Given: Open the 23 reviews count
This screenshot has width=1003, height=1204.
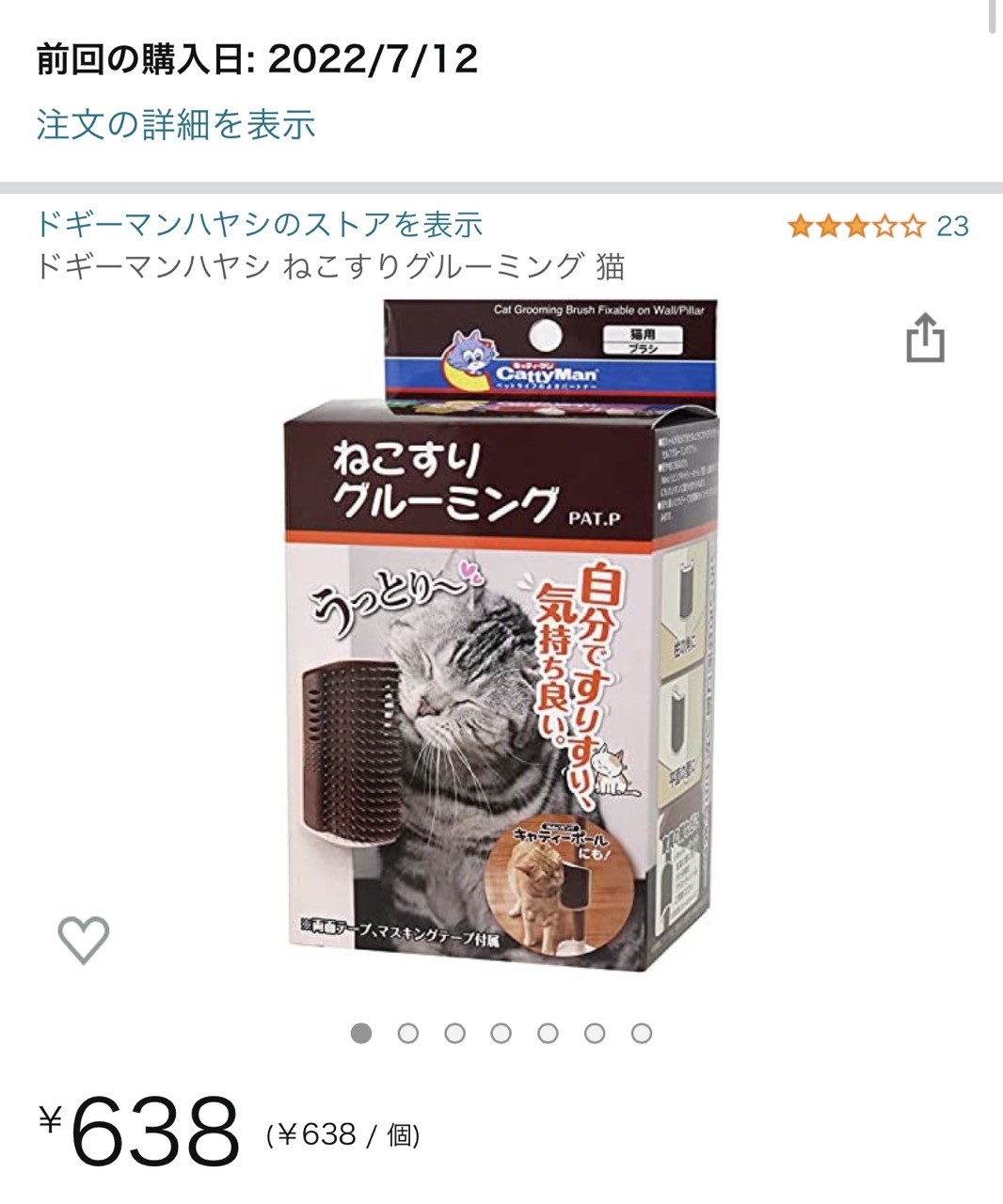Looking at the screenshot, I should coord(952,227).
